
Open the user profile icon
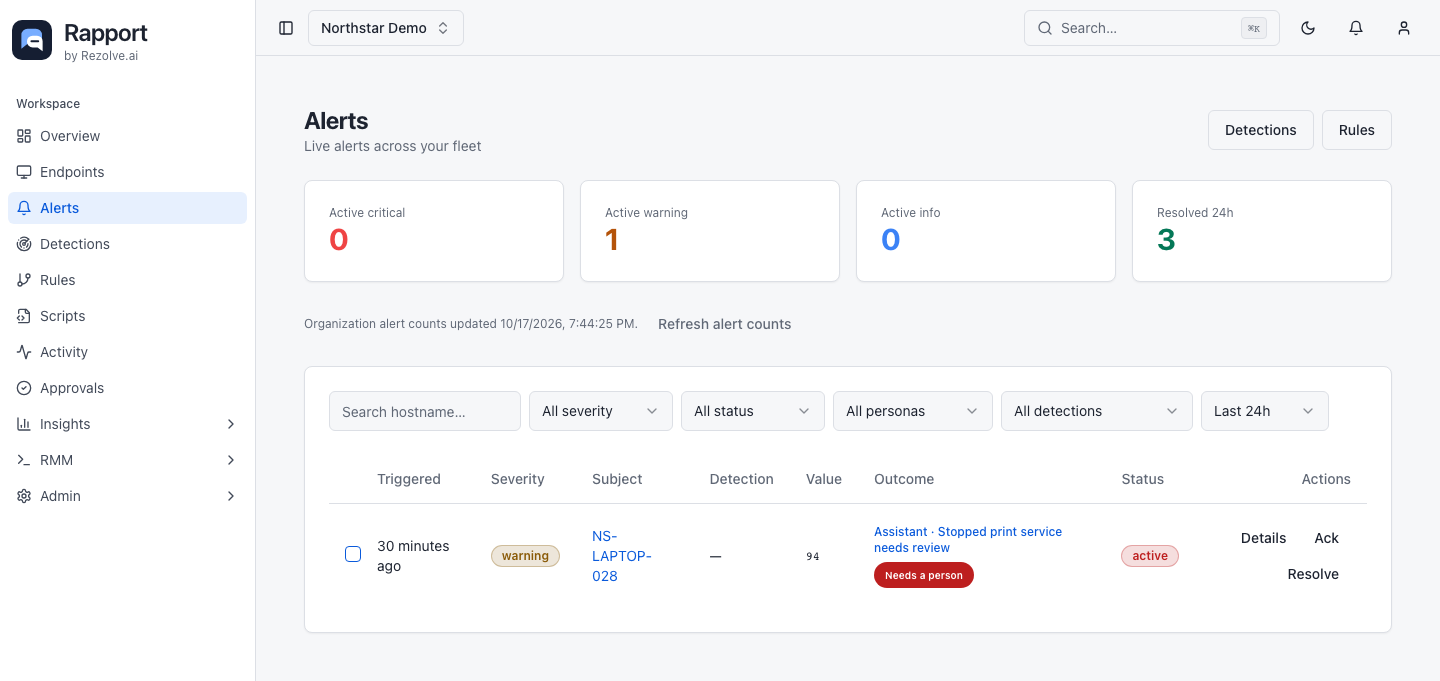1404,28
